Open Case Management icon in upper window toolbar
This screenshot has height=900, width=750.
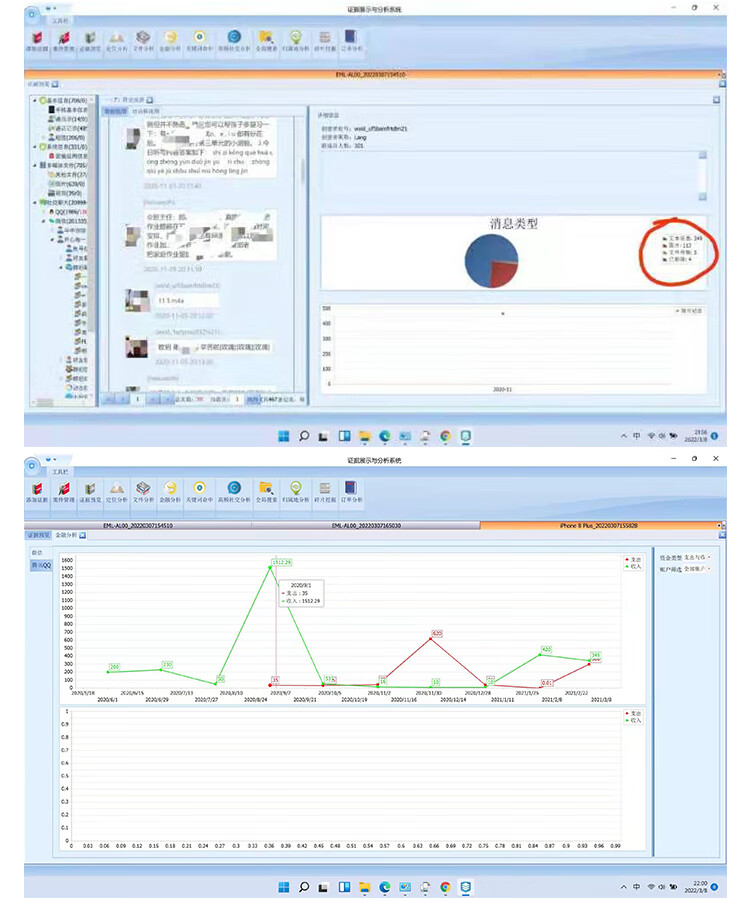tap(61, 42)
